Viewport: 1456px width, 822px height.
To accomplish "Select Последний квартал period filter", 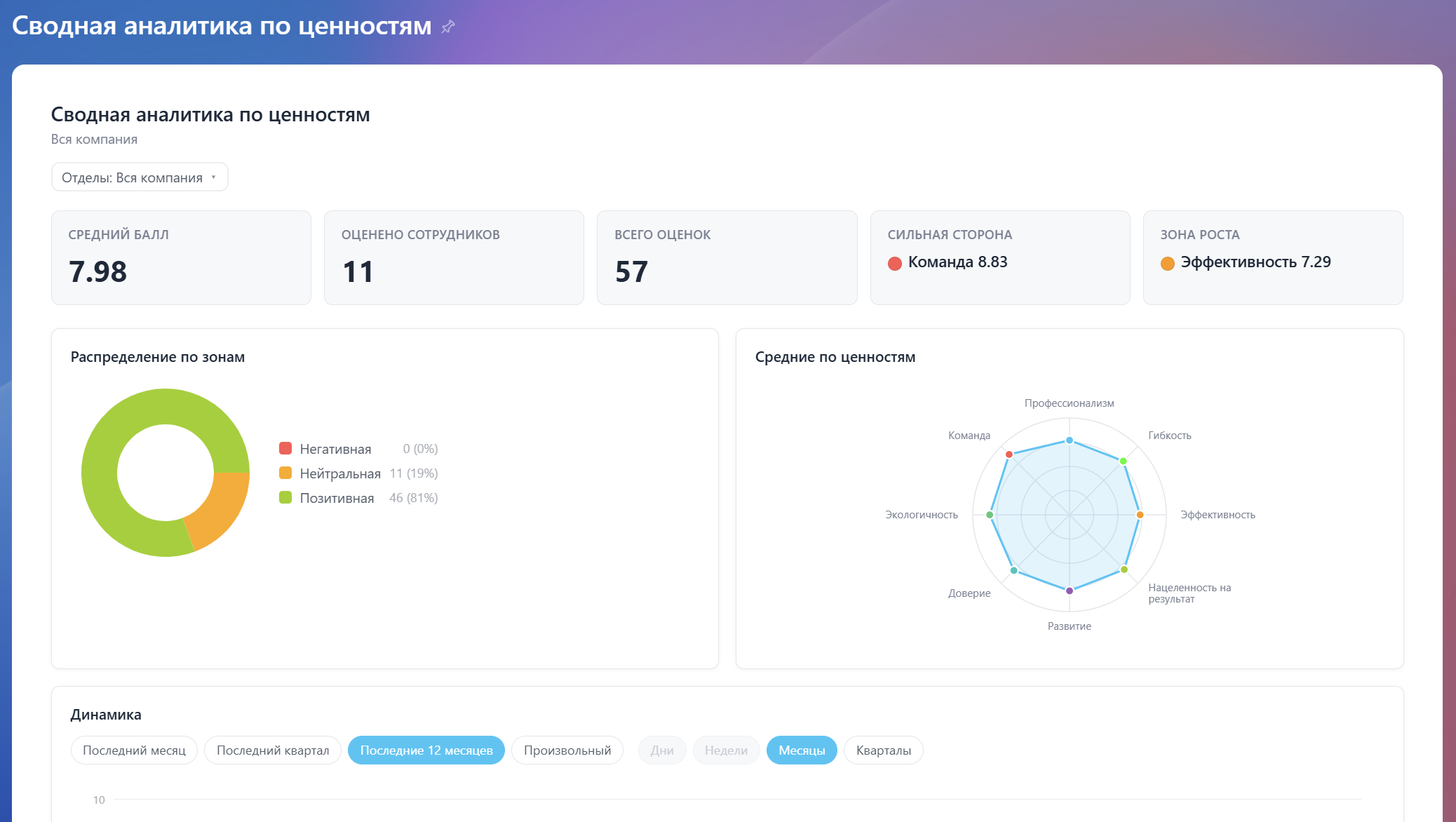I will pos(273,750).
